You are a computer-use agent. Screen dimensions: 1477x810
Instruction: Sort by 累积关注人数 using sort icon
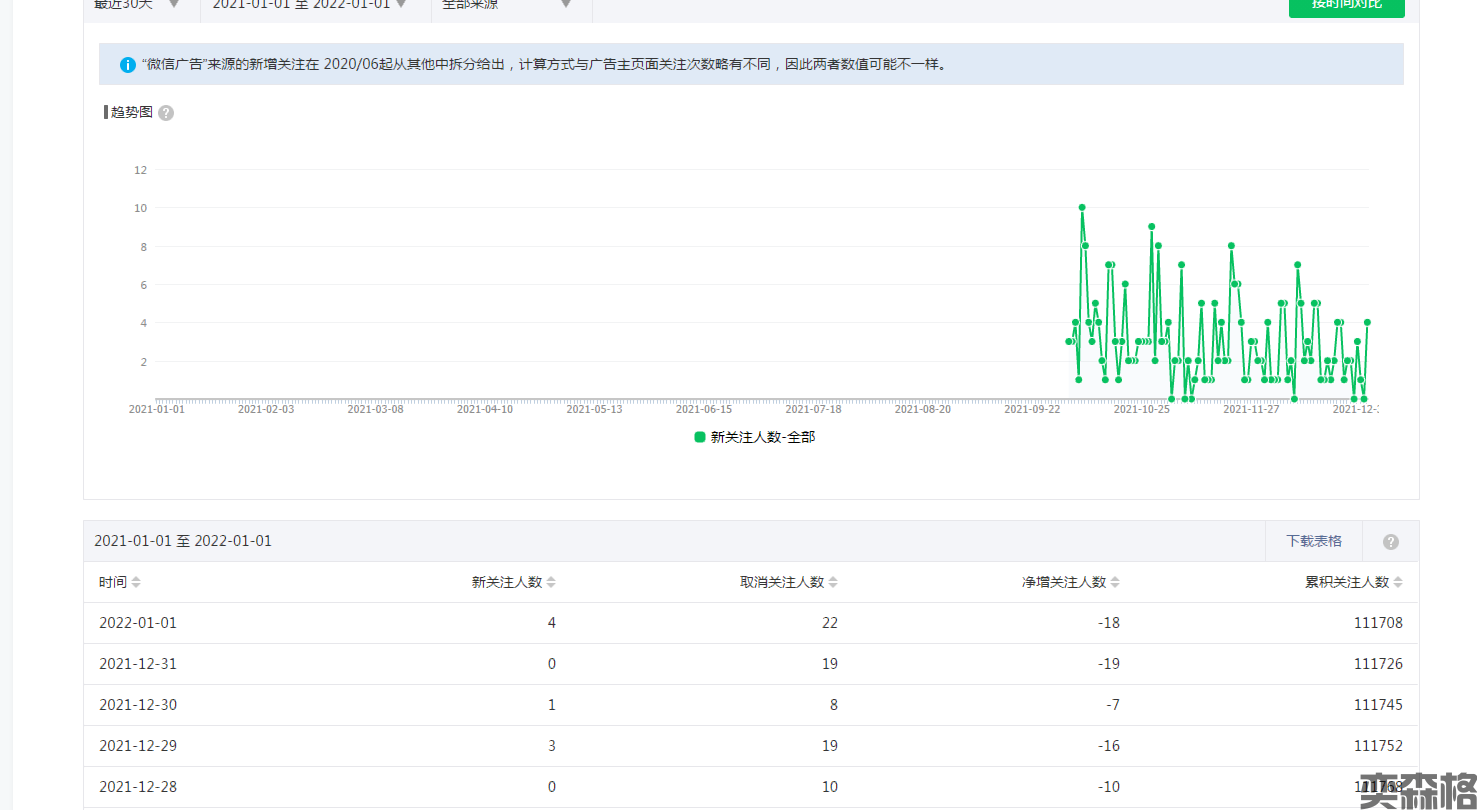[1398, 582]
